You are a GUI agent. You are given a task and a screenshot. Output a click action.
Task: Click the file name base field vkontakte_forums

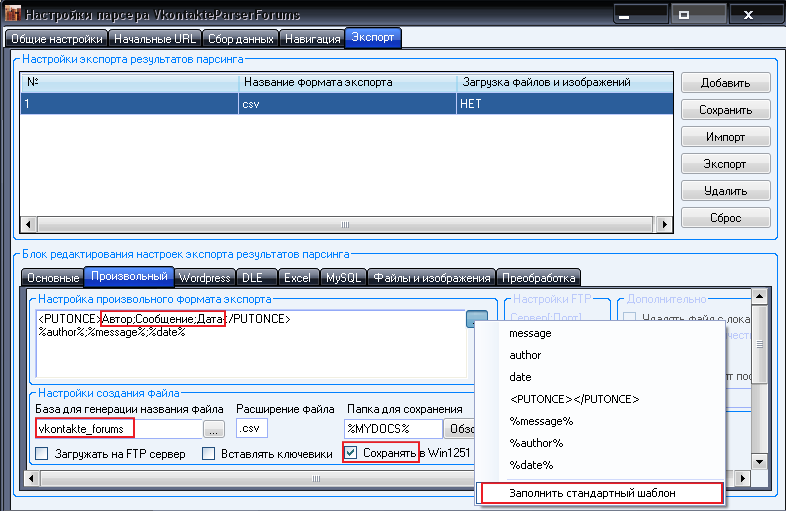click(x=119, y=429)
